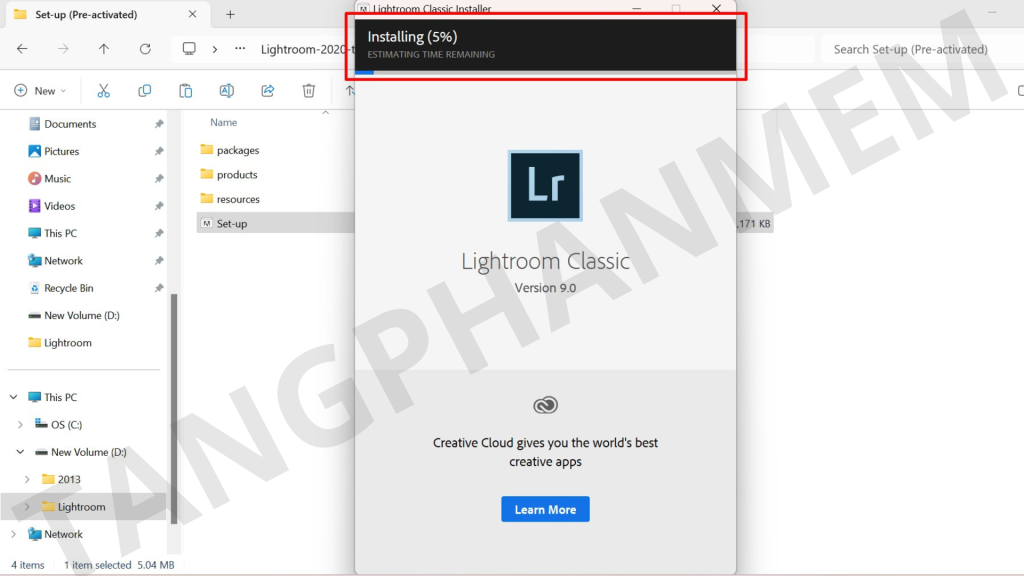
Task: Collapse This PC in navigation tree
Action: point(14,397)
